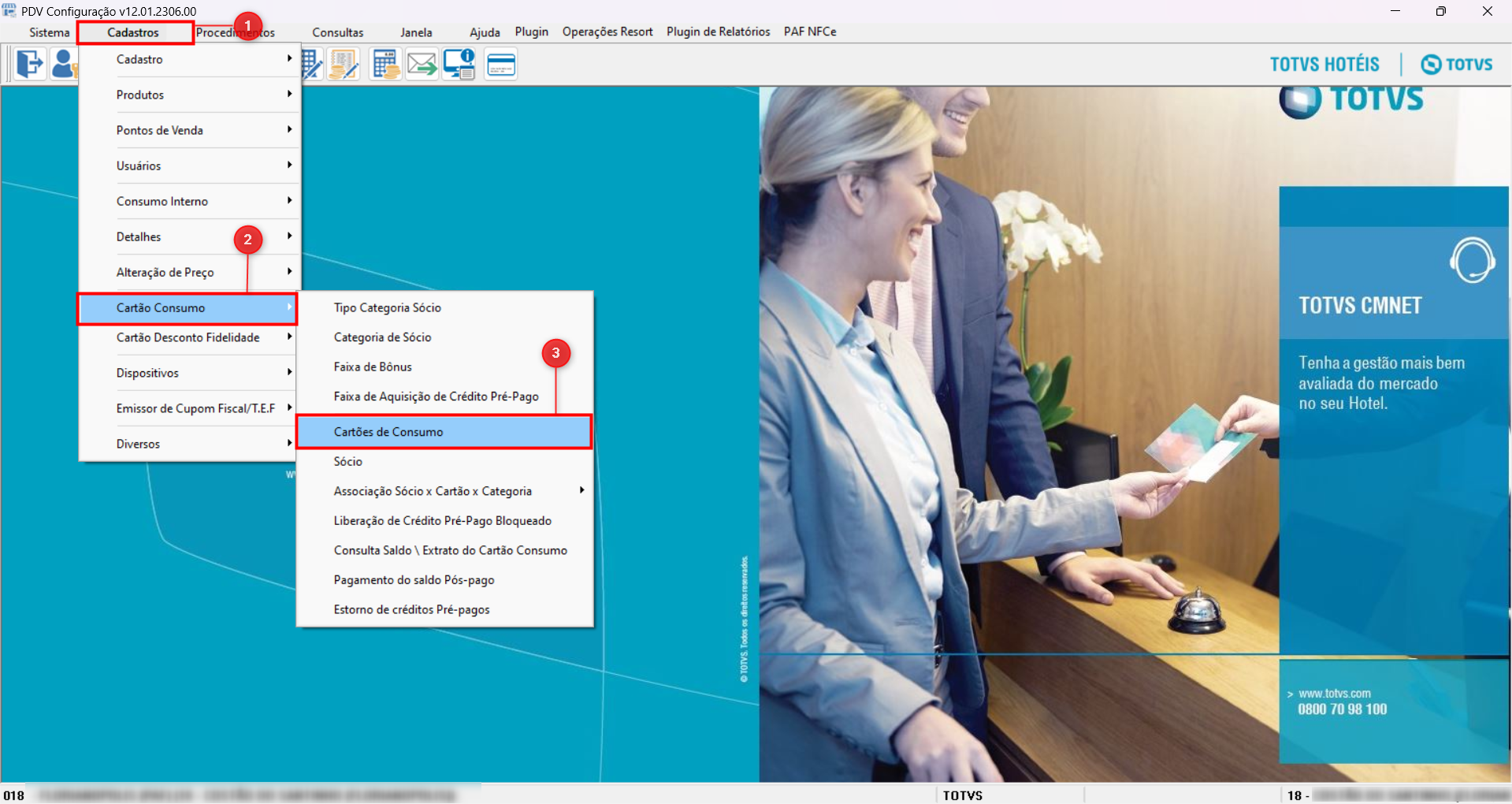
Task: Choose Categoria de Sócio
Action: click(x=445, y=337)
